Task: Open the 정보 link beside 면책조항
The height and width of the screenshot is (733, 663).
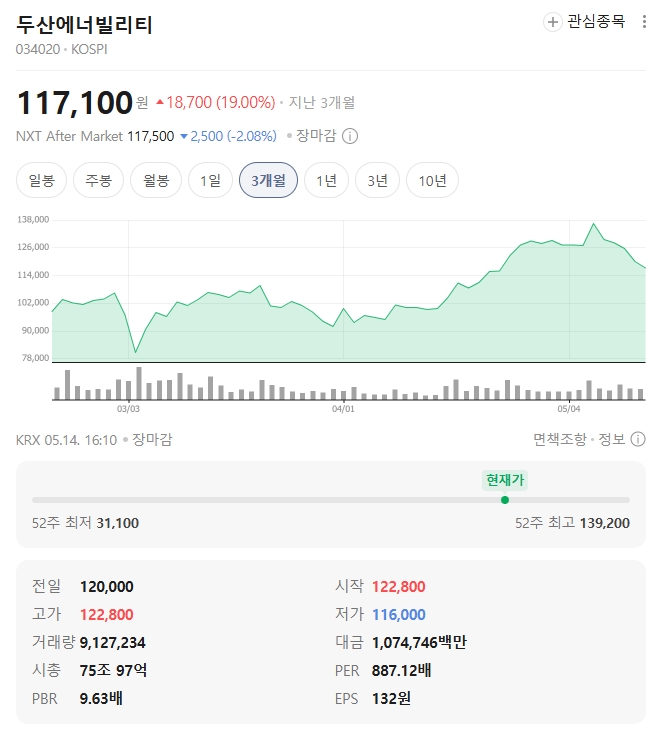Action: pyautogui.click(x=612, y=439)
